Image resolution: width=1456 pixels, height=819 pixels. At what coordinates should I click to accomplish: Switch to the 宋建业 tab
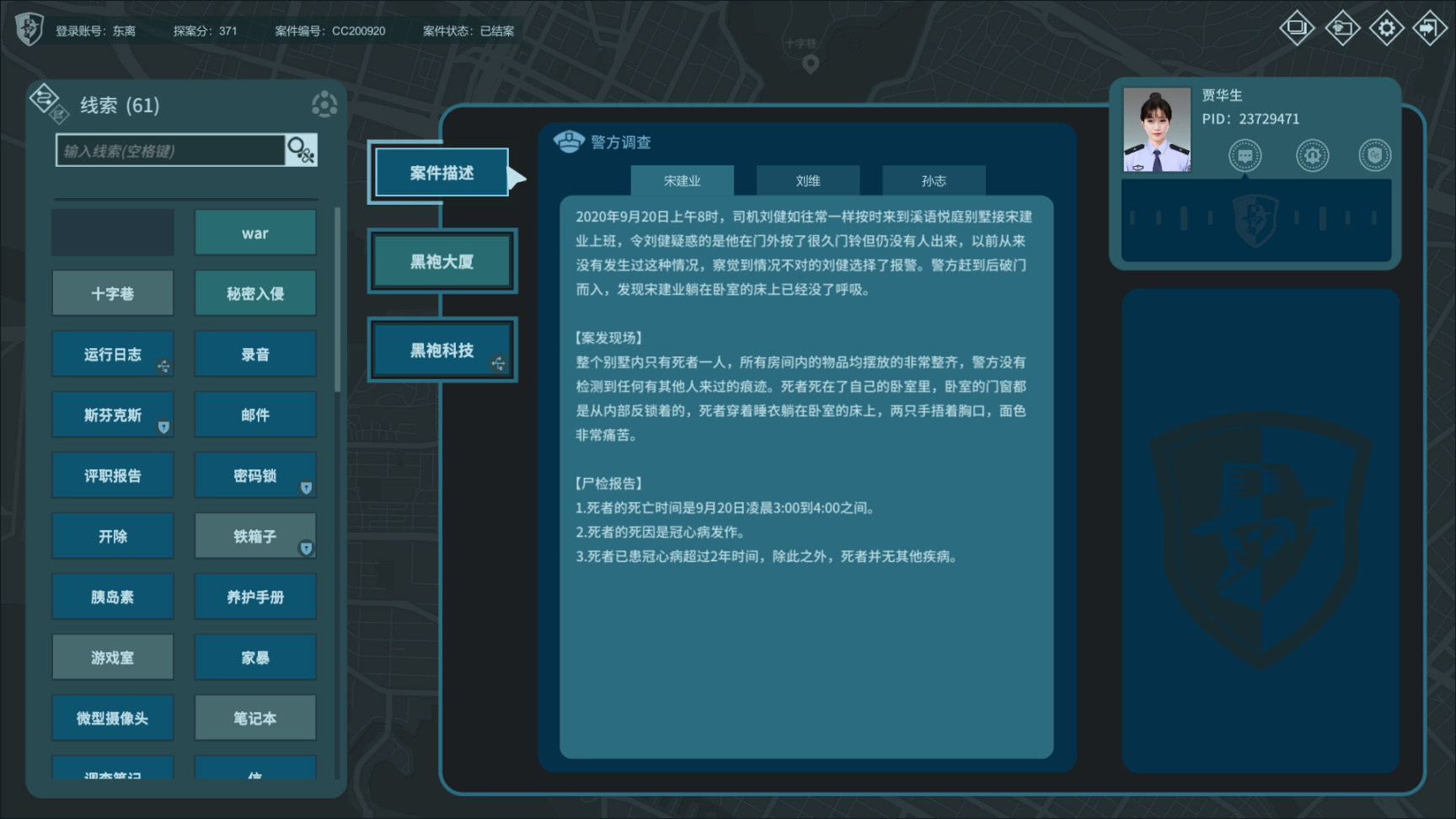click(682, 180)
